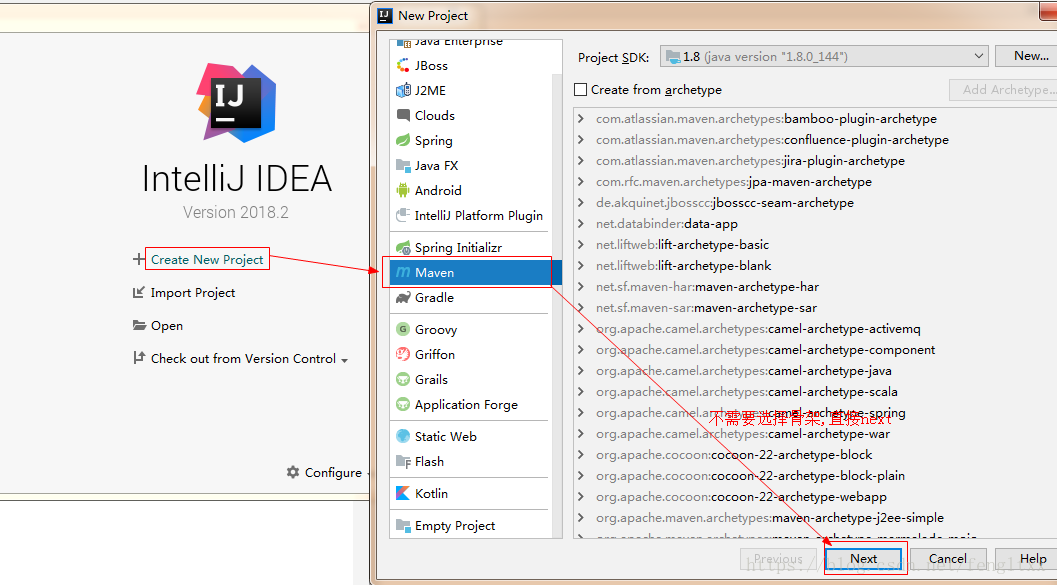
Task: Select Empty Project type
Action: tap(471, 525)
